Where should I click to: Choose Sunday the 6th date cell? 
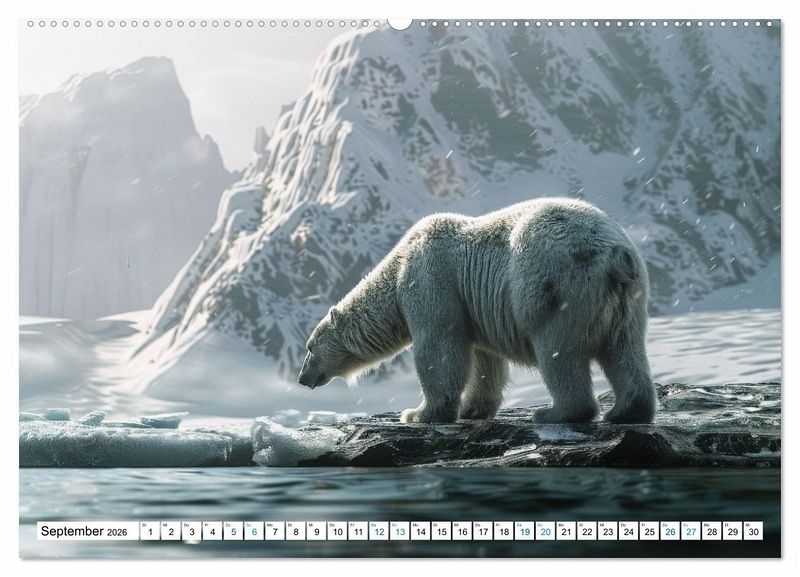tap(254, 531)
